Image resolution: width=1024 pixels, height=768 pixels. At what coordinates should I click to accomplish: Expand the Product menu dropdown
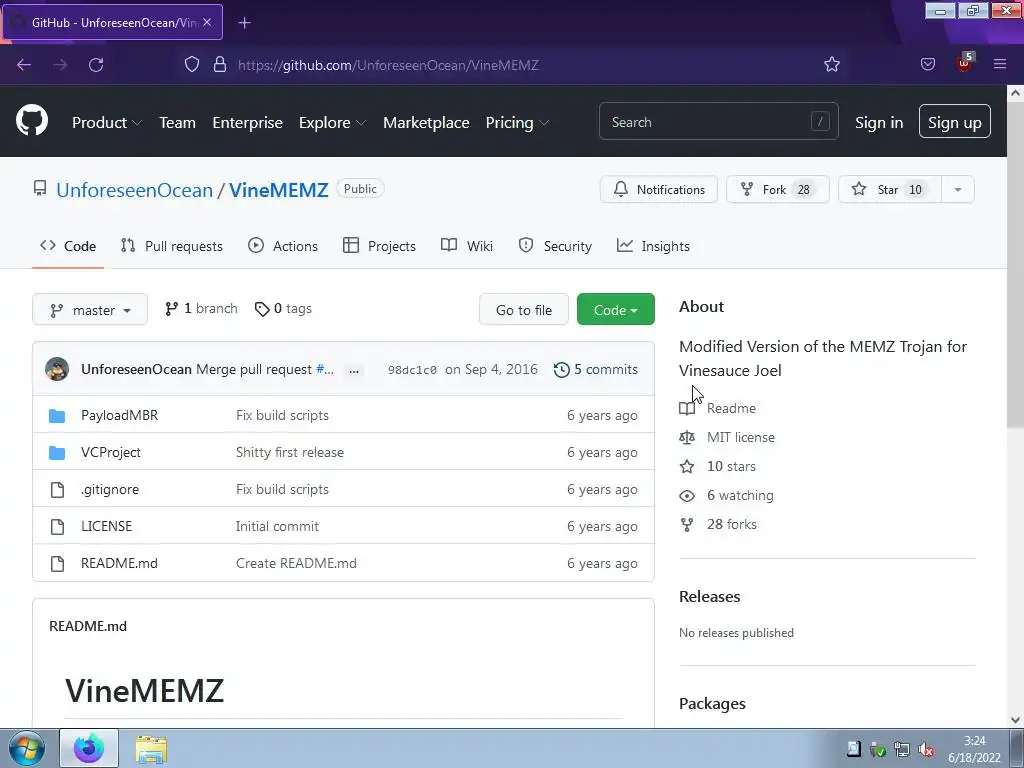pyautogui.click(x=106, y=122)
